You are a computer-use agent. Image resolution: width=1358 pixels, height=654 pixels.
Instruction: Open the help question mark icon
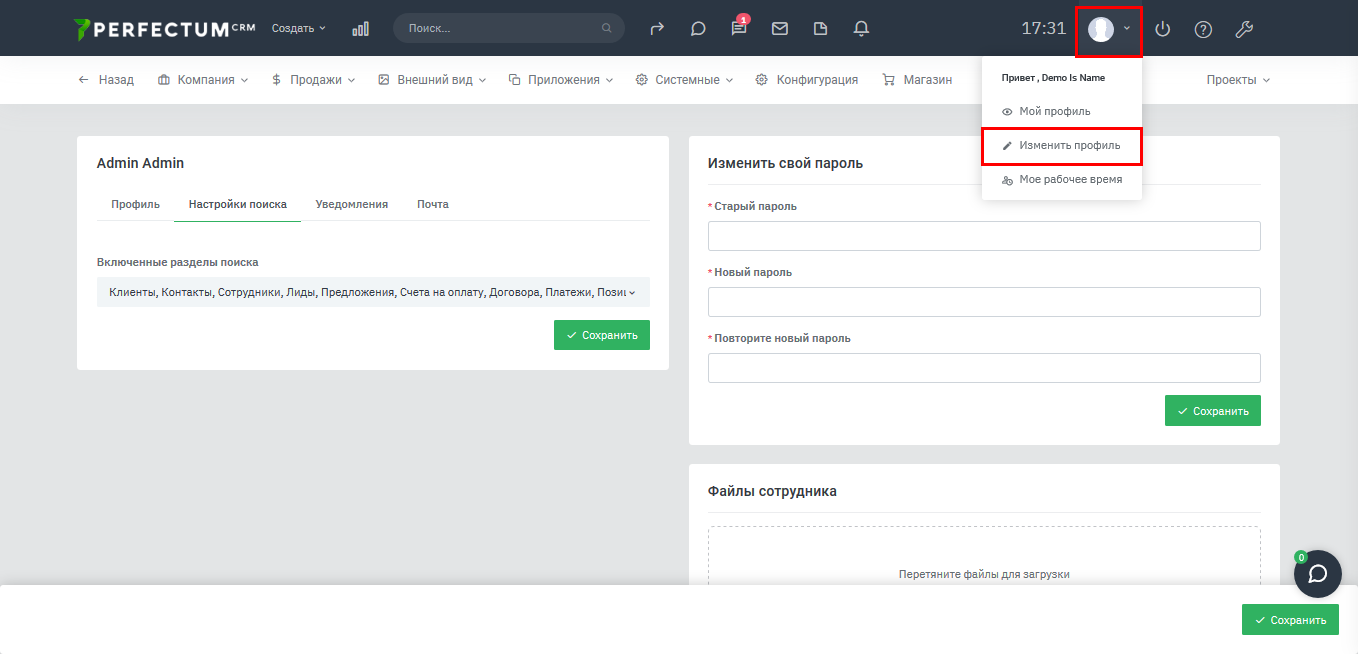1203,29
